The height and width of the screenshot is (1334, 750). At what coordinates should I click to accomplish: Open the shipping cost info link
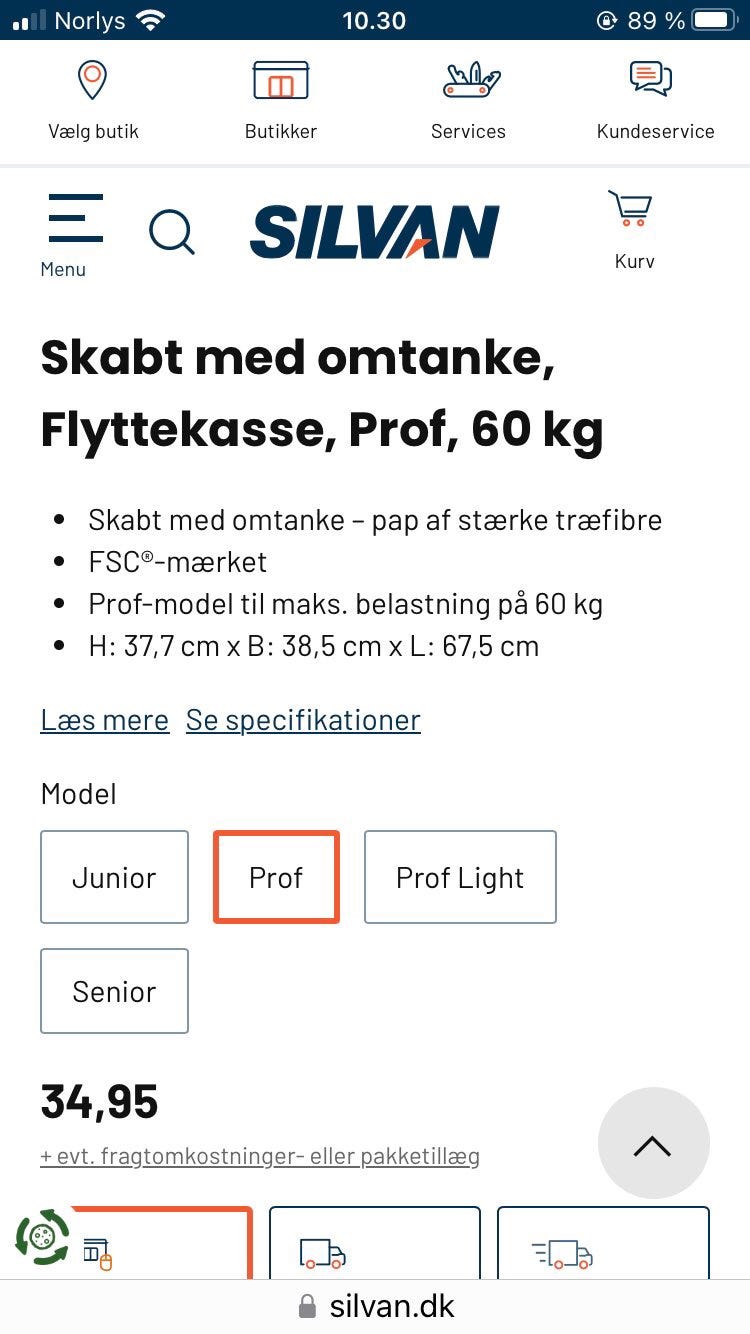pos(260,1156)
